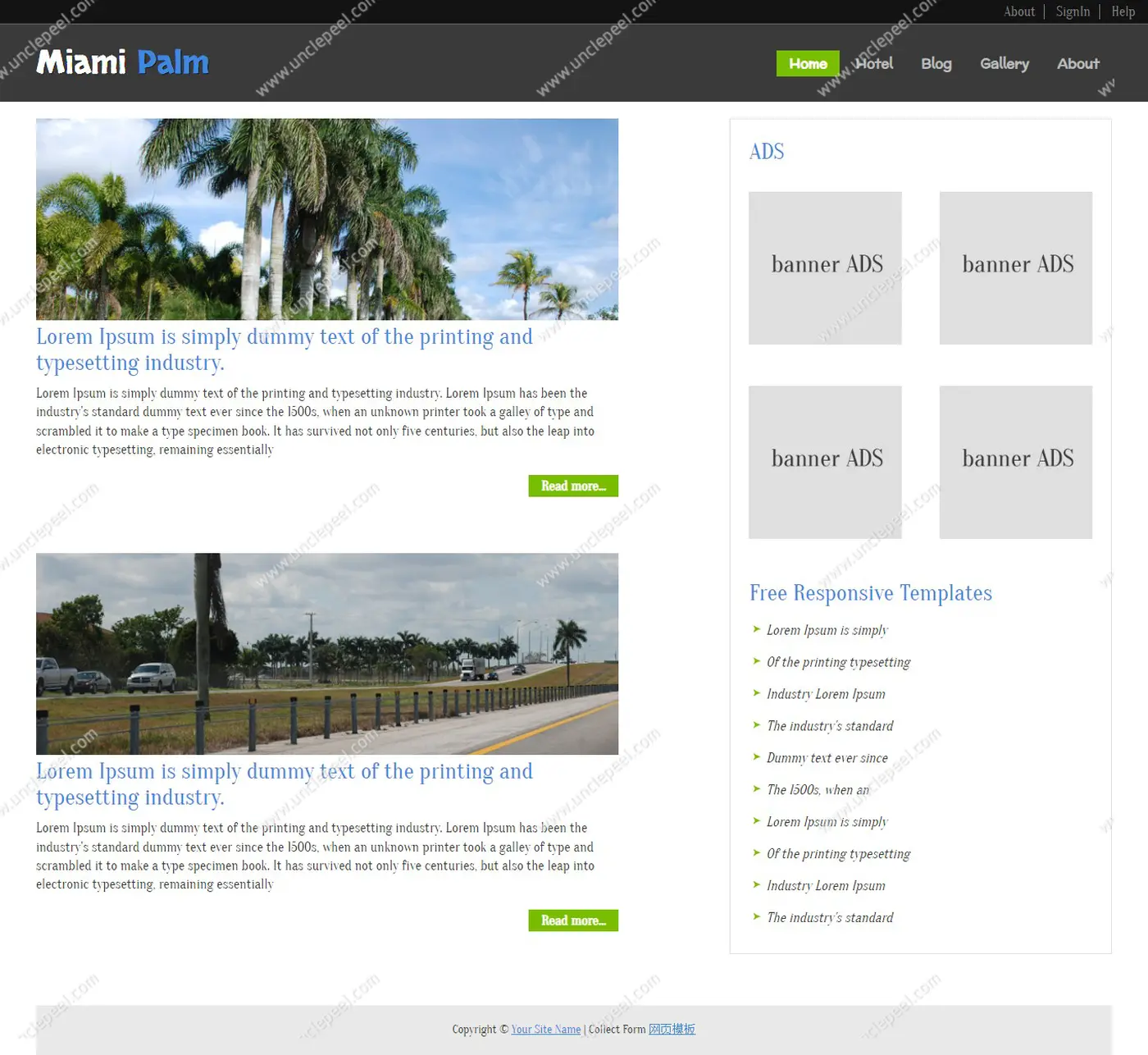Open About in the main navigation
Viewport: 1148px width, 1055px height.
[x=1077, y=63]
